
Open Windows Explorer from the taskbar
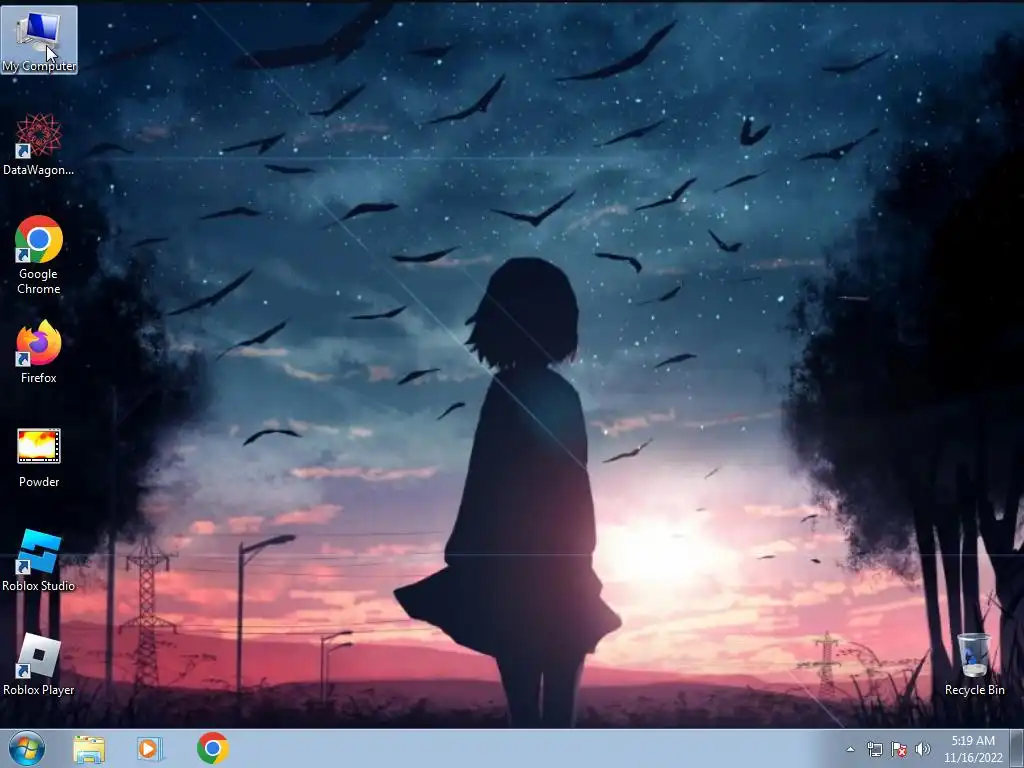tap(89, 749)
